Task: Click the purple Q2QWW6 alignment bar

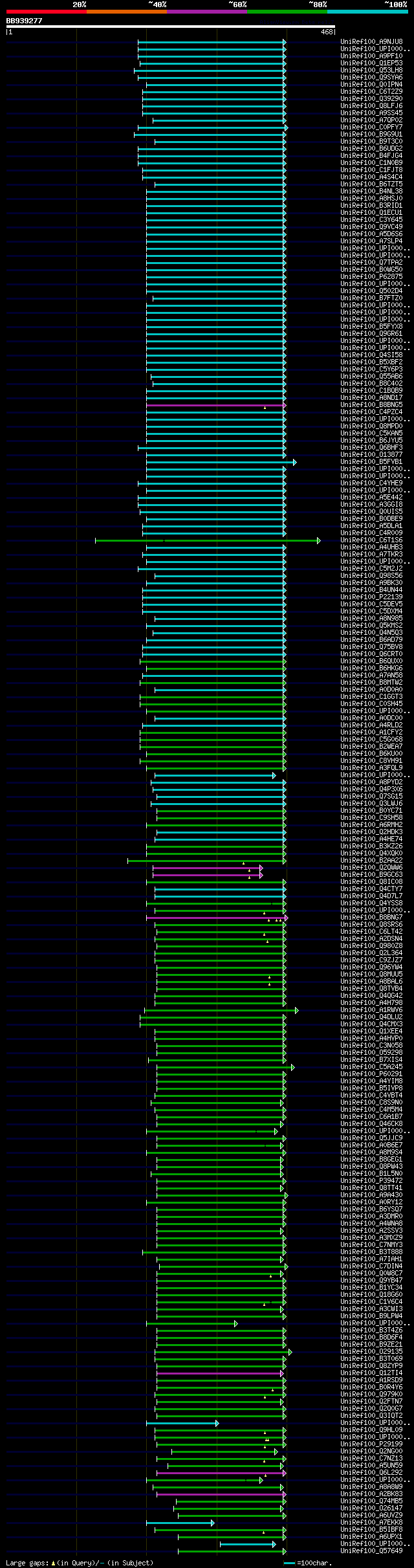Action: [206, 868]
